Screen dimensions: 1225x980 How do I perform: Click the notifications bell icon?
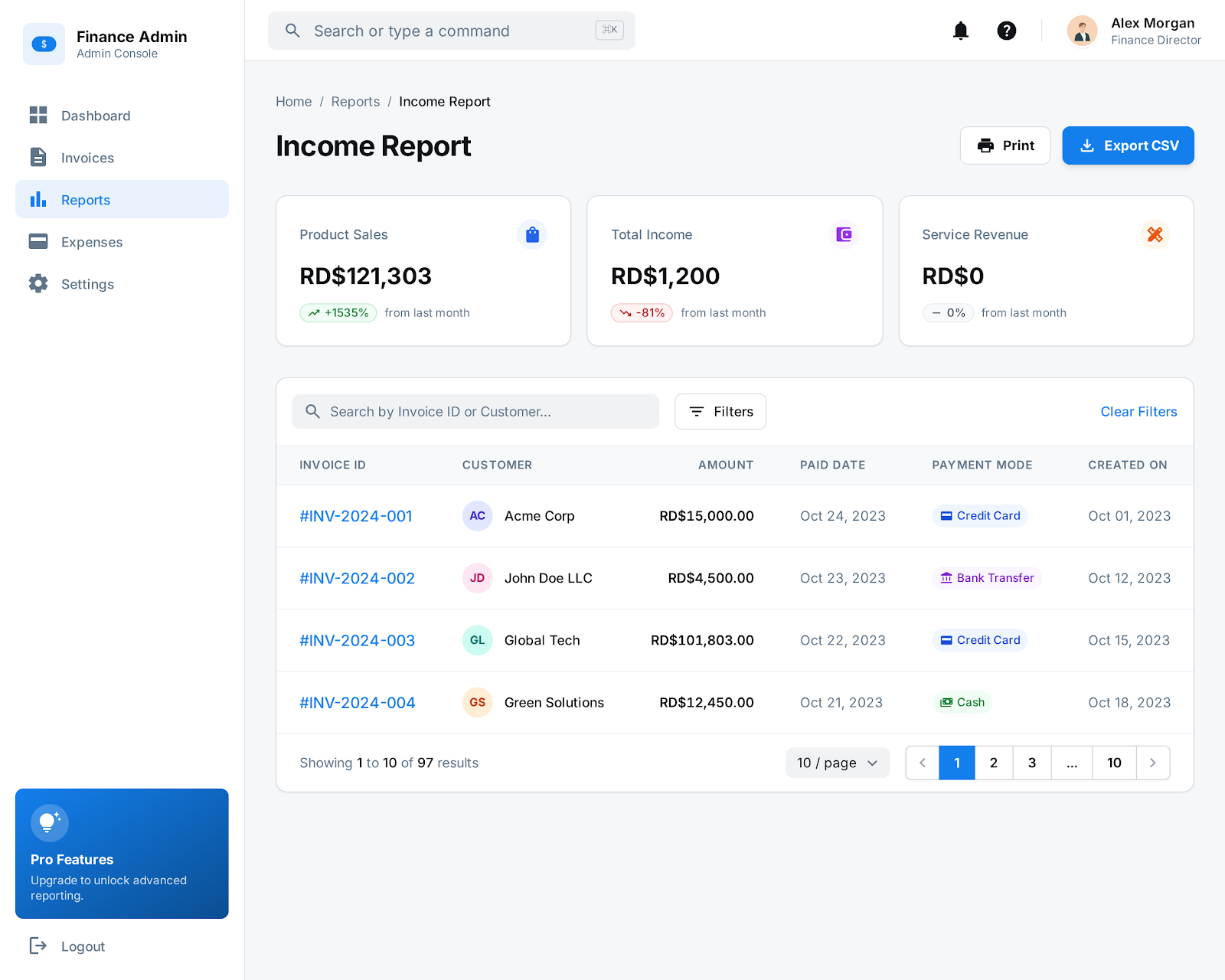point(960,31)
